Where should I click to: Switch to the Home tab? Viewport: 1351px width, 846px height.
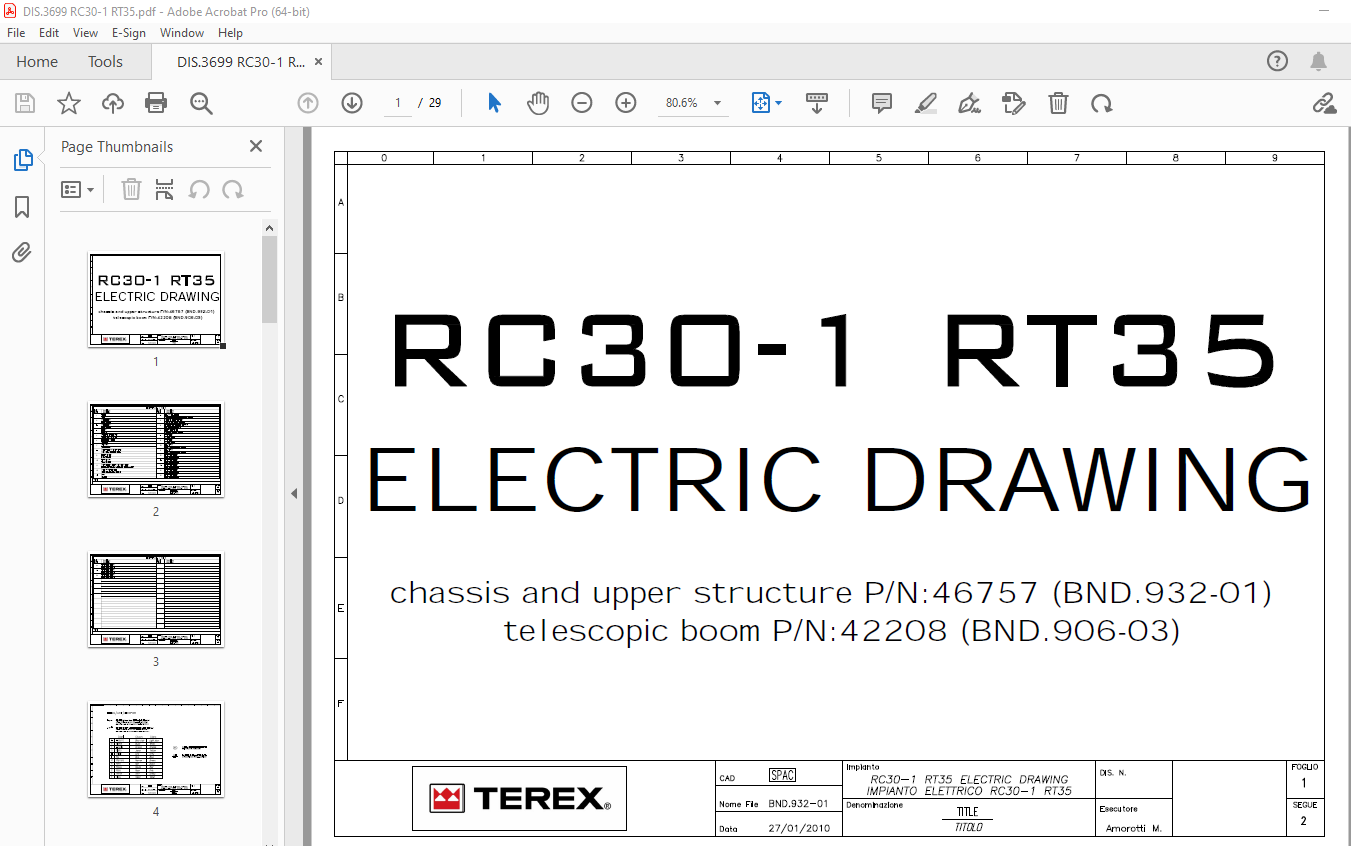(x=37, y=61)
